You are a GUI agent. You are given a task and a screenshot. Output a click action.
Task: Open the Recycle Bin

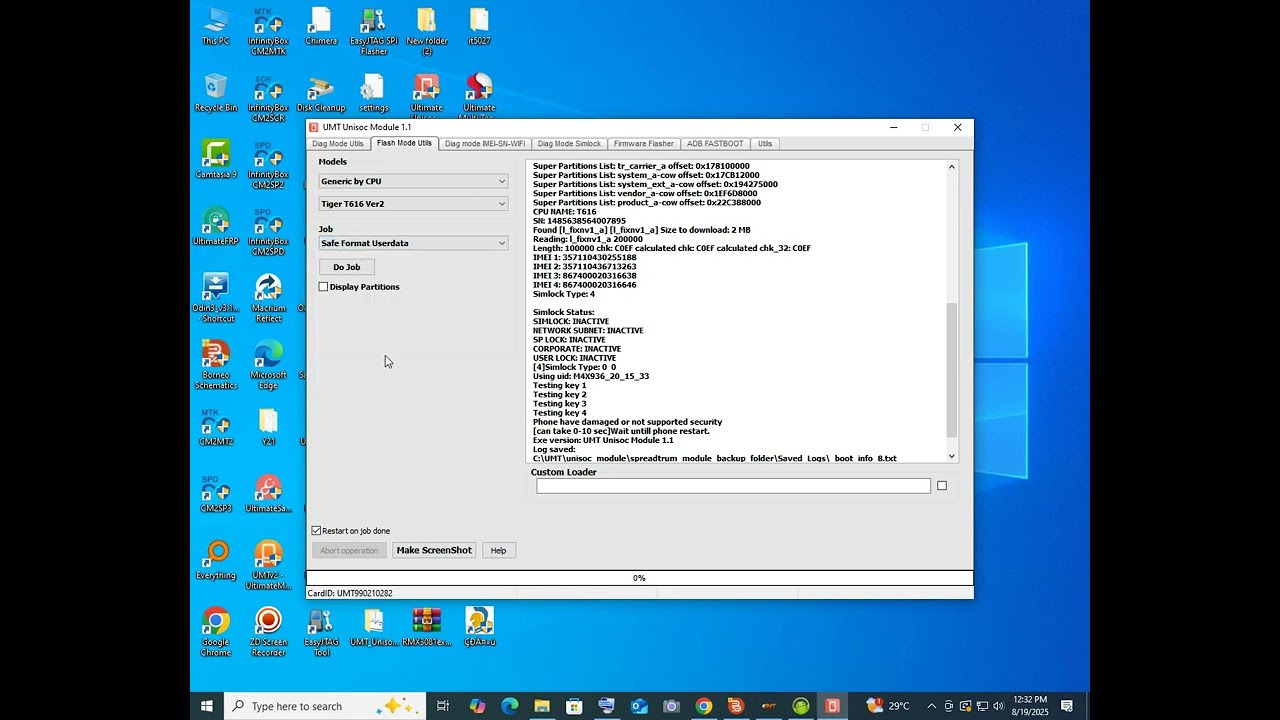(216, 93)
